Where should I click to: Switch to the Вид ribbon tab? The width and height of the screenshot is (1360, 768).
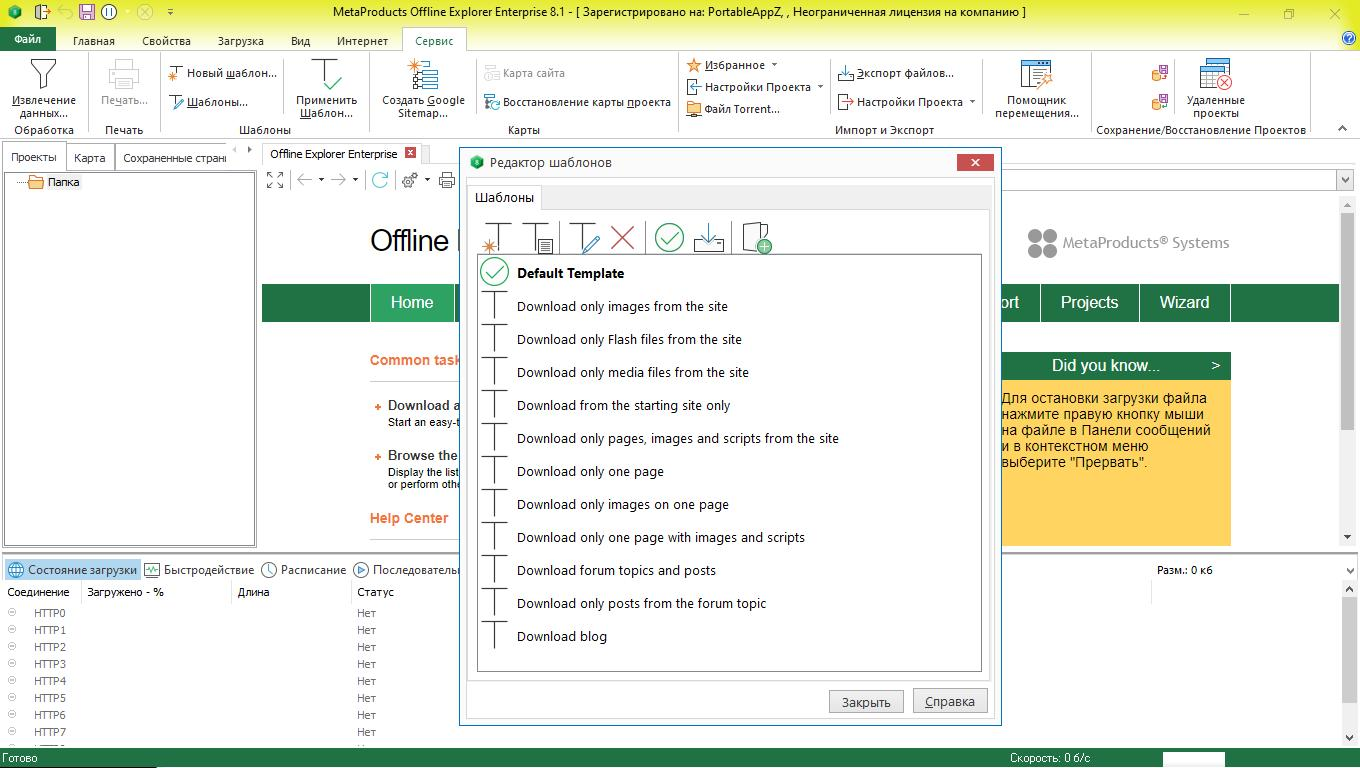(300, 41)
